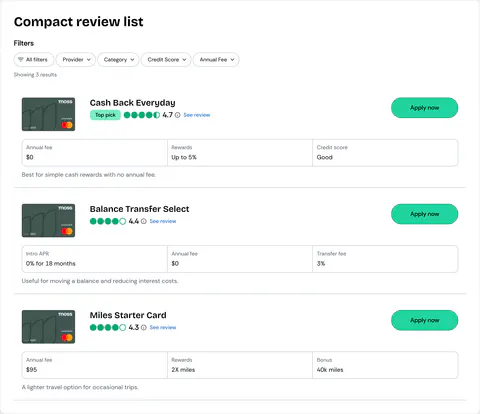
Task: Expand the Category filter dropdown
Action: [118, 60]
